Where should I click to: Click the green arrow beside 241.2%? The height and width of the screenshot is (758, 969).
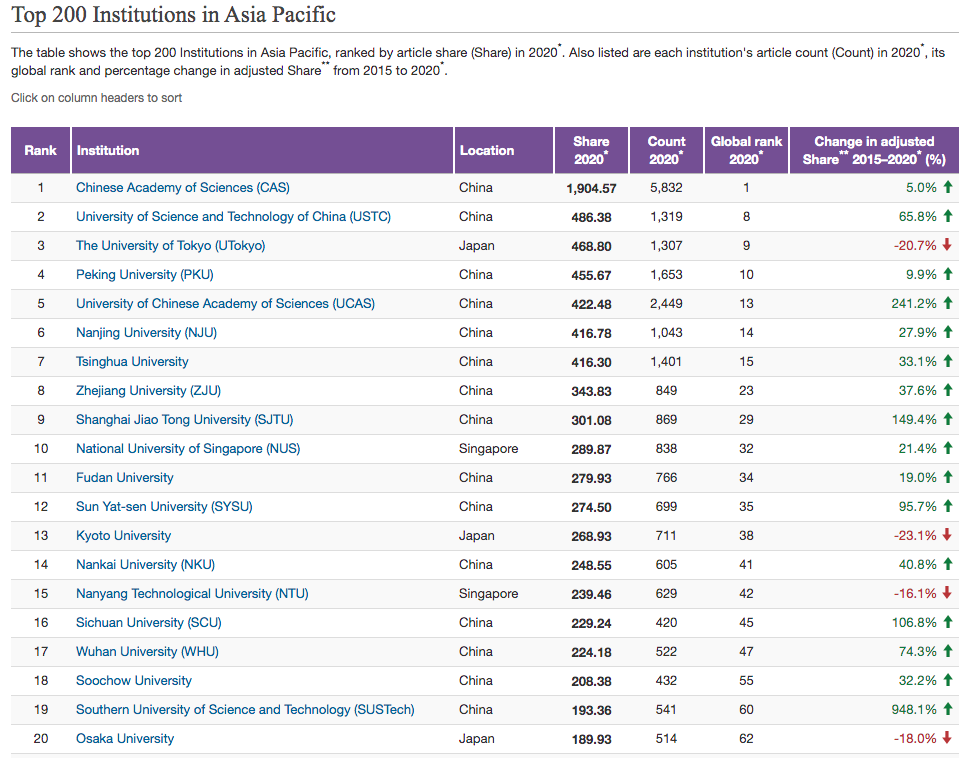[x=947, y=303]
